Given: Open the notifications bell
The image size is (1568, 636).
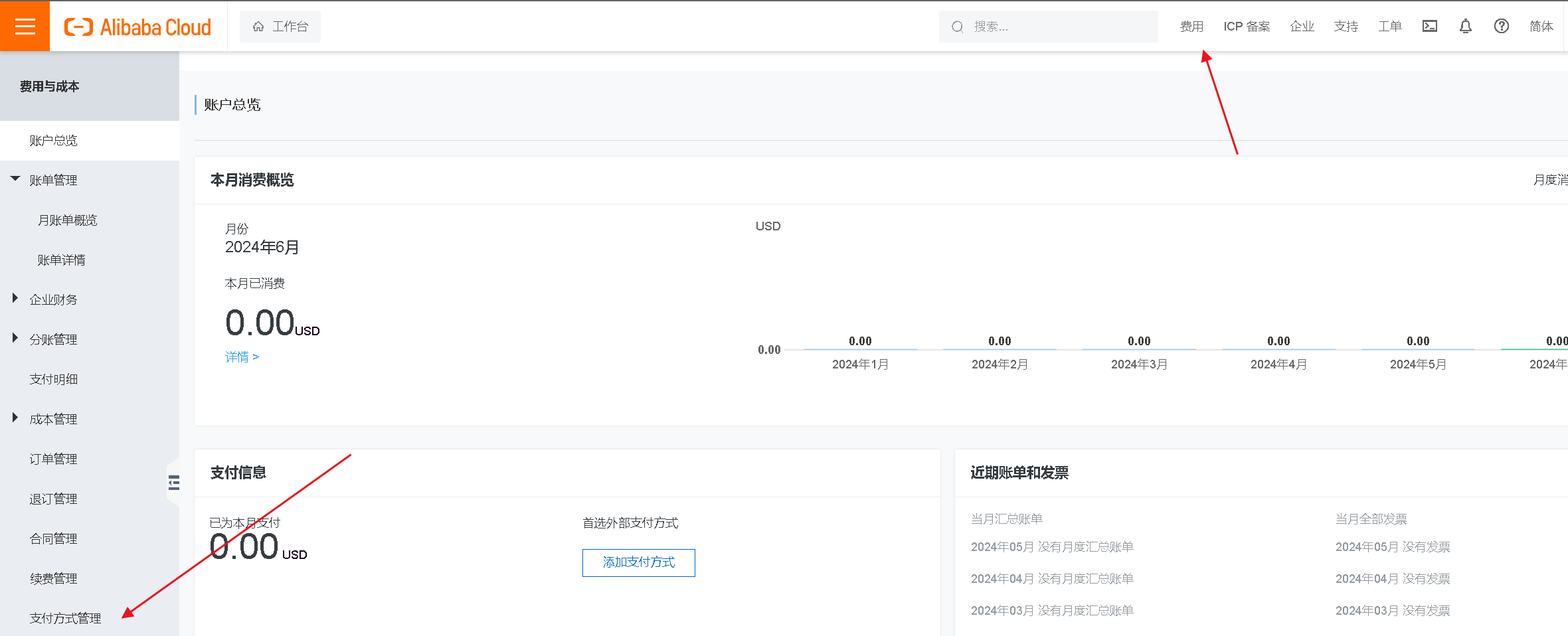Looking at the screenshot, I should [x=1465, y=27].
